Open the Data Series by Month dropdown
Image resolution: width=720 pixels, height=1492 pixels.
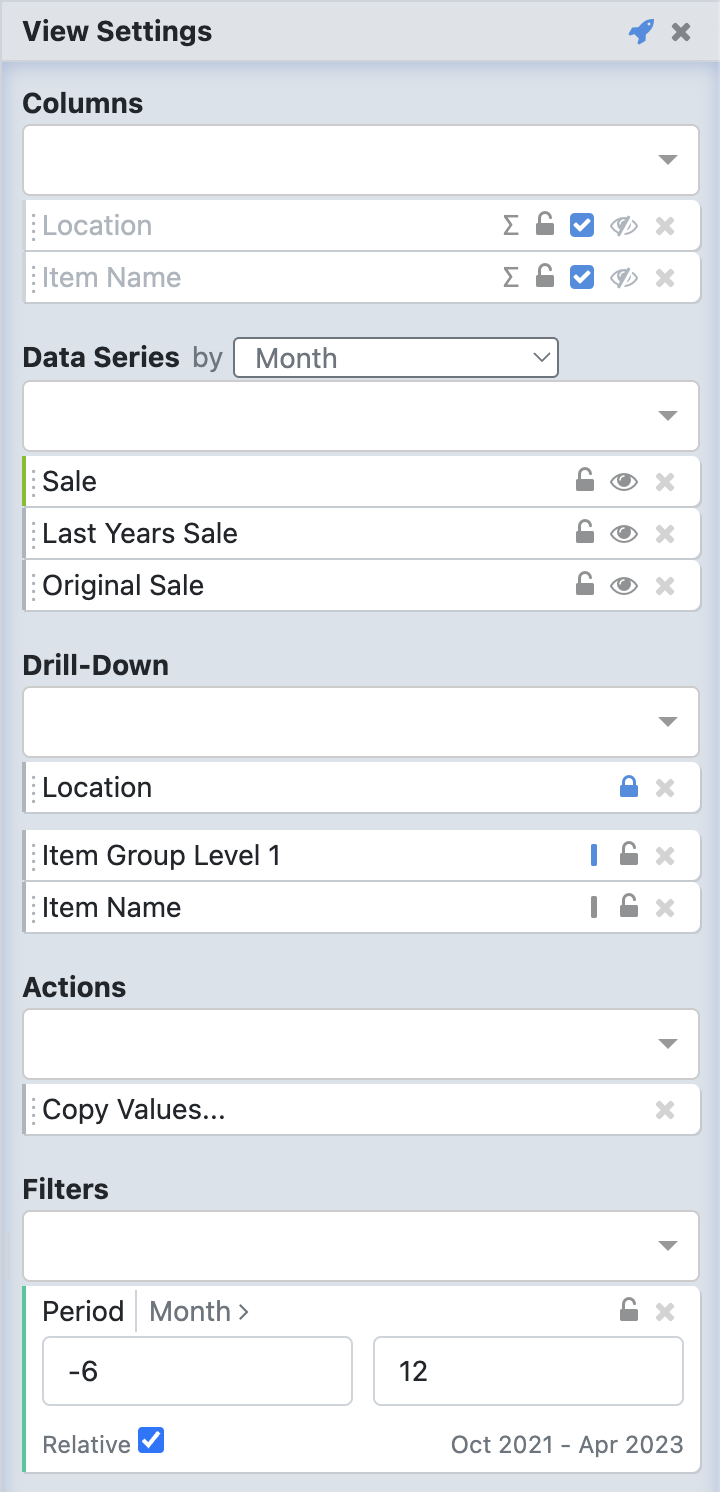[x=396, y=358]
